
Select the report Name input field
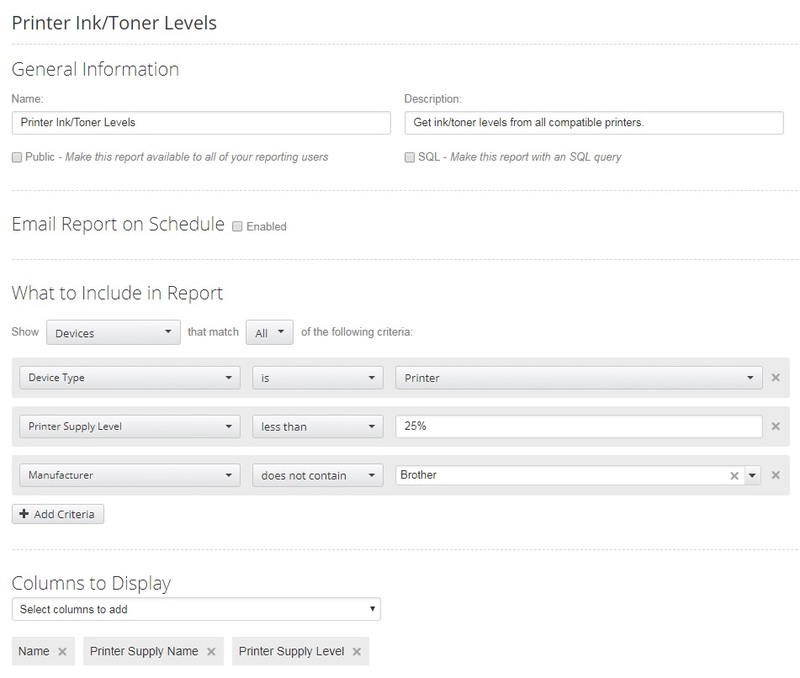[x=200, y=125]
